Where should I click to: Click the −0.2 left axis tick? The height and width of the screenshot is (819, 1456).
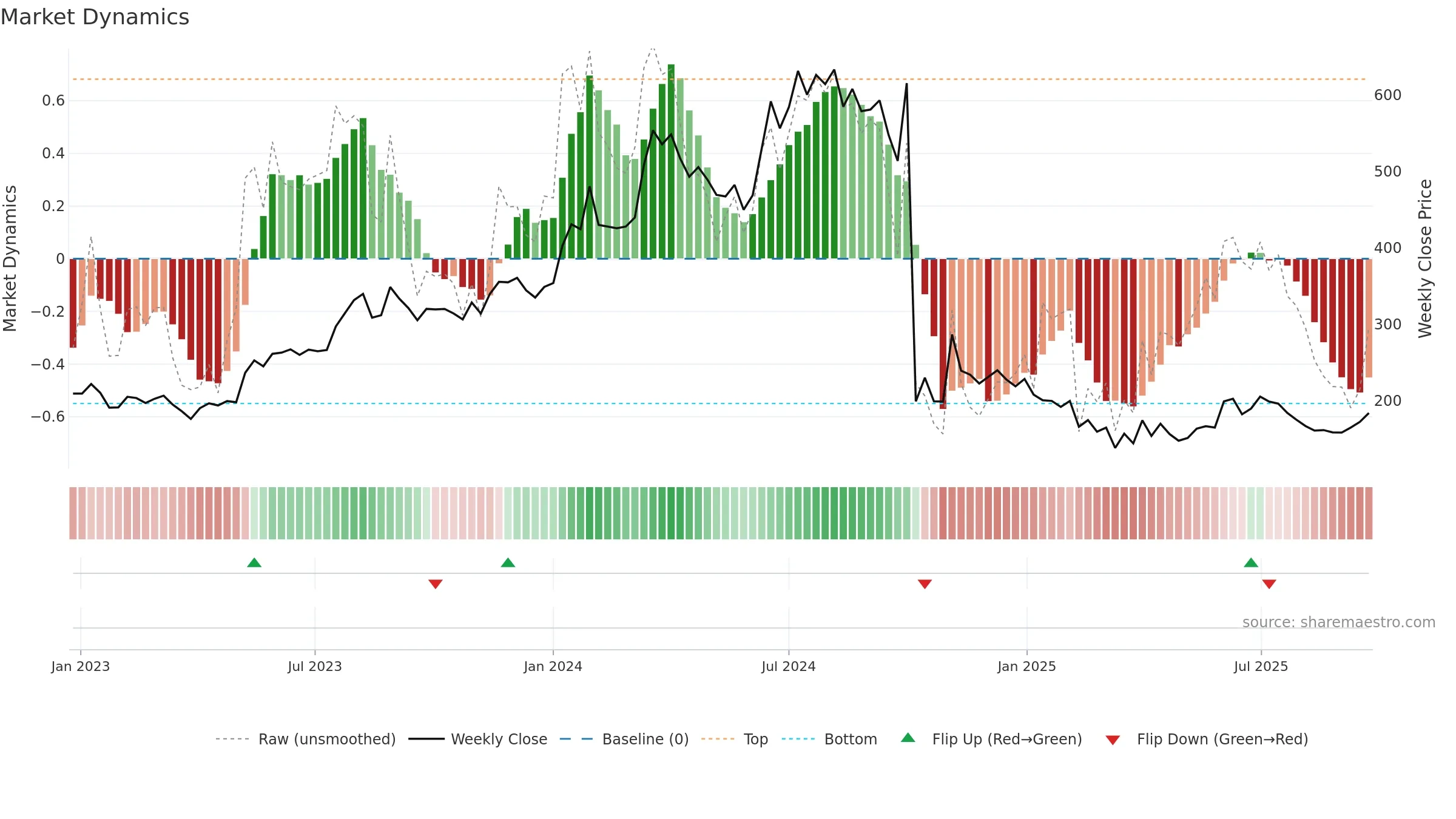point(48,312)
